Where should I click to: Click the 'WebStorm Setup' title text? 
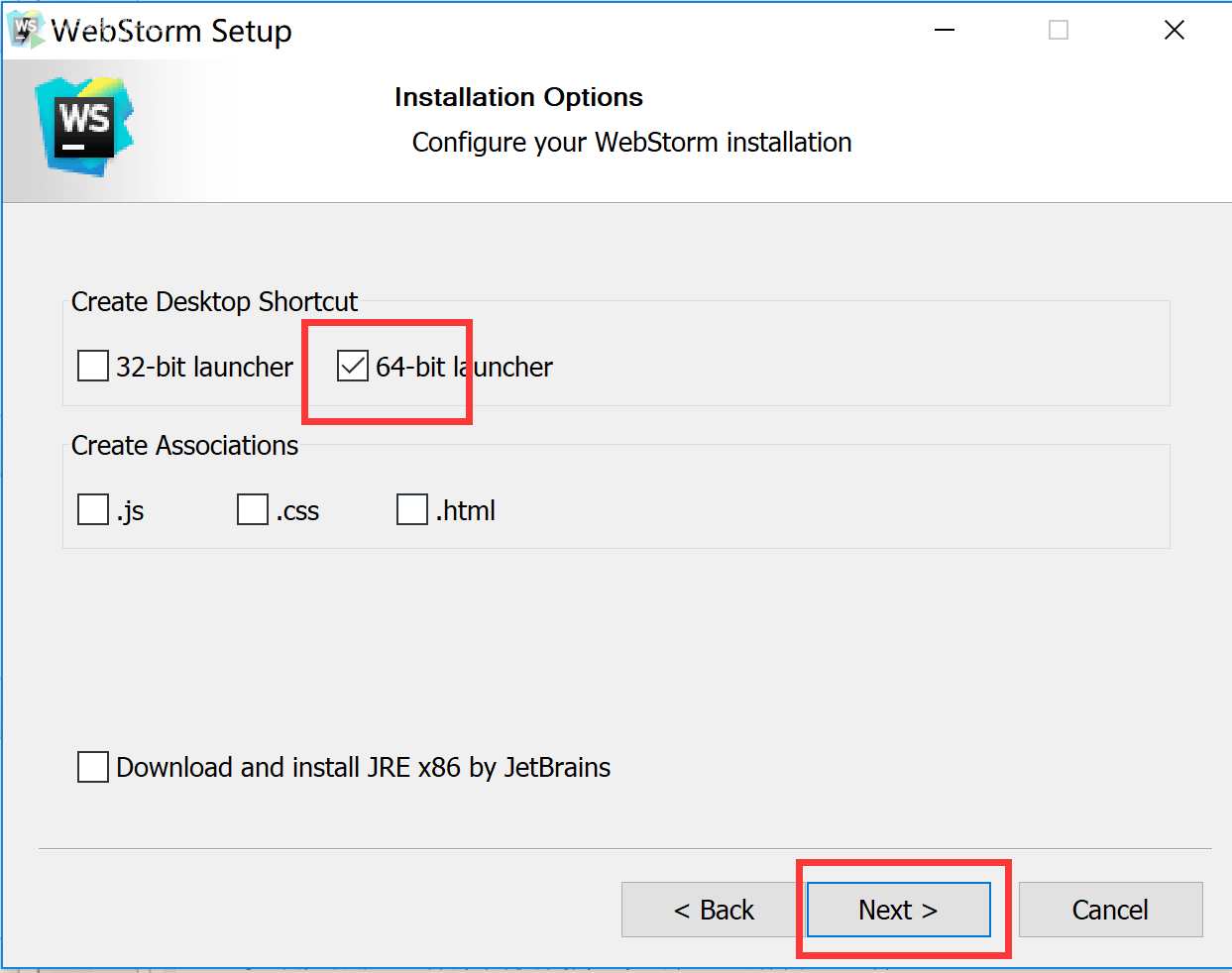(171, 31)
